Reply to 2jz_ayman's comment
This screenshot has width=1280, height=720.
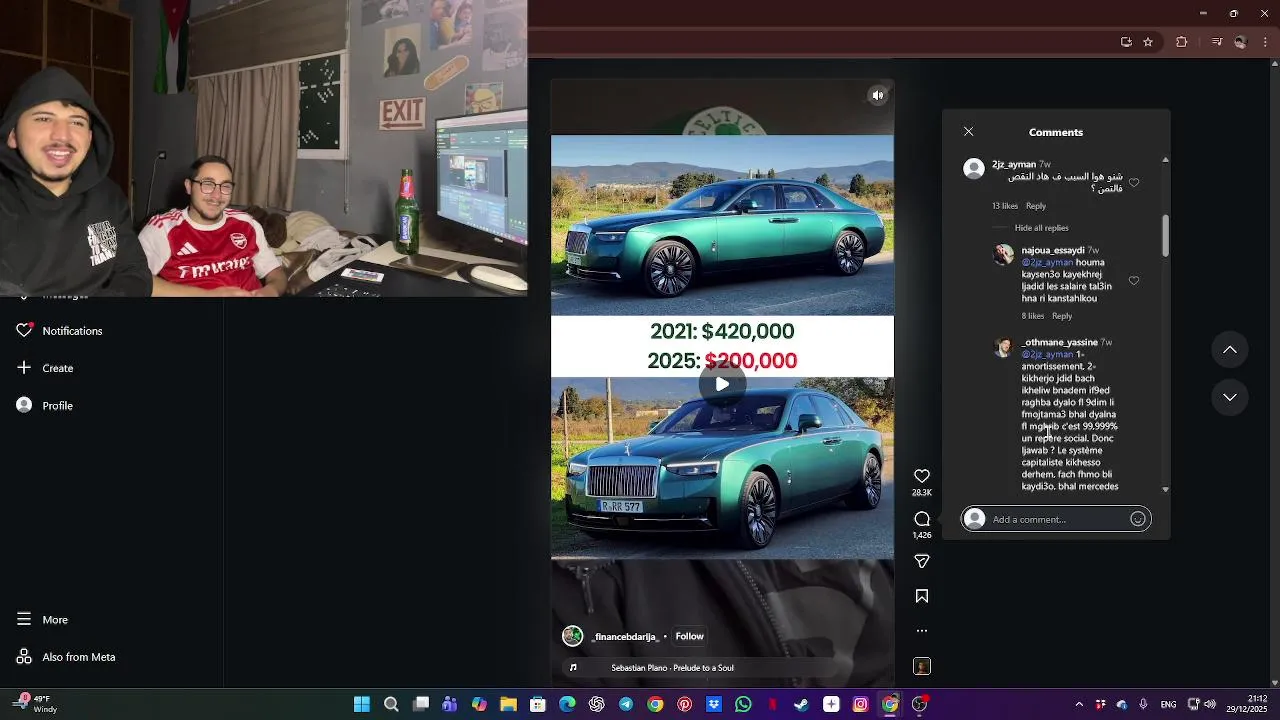coord(1036,206)
